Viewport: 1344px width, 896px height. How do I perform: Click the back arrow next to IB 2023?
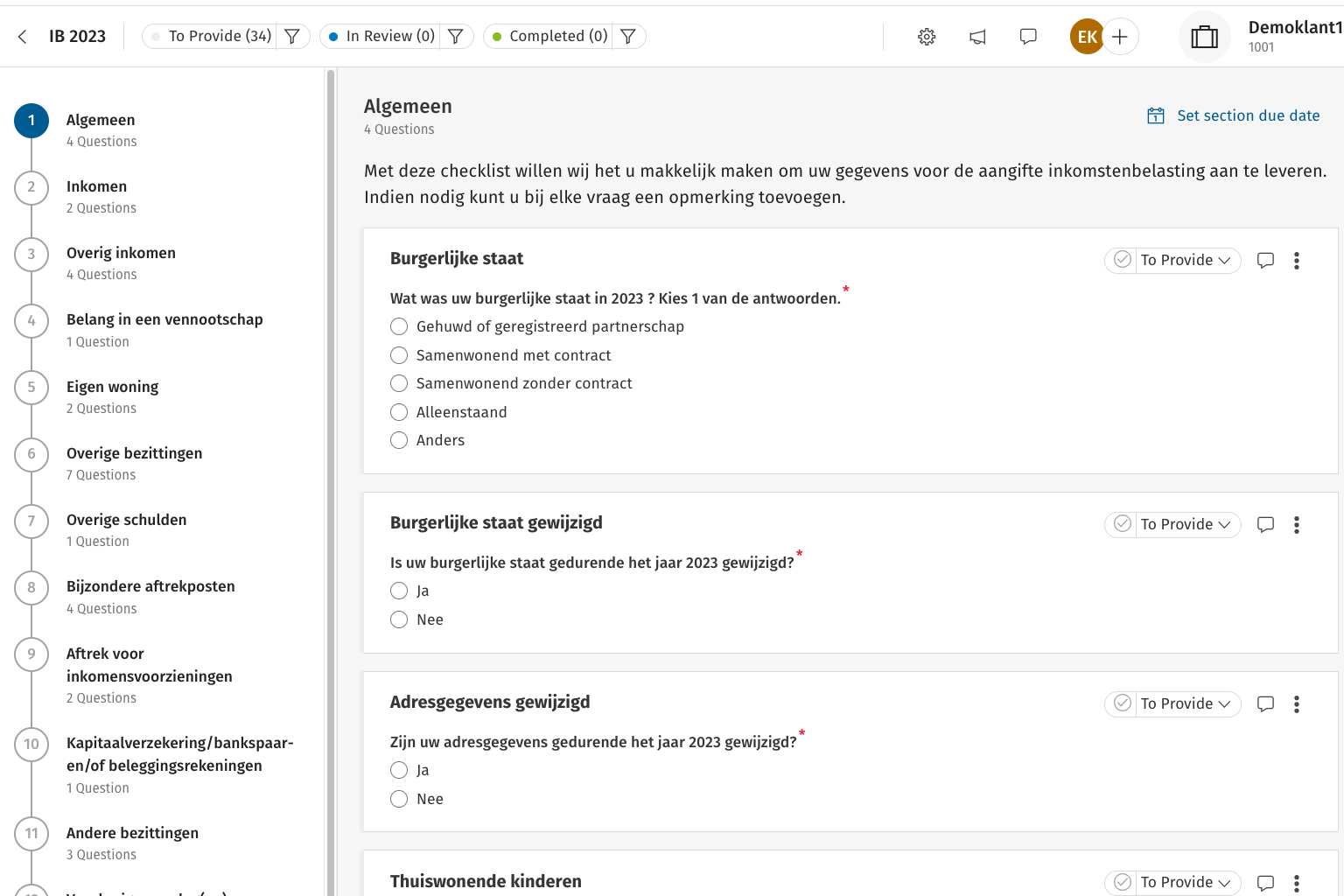[23, 37]
